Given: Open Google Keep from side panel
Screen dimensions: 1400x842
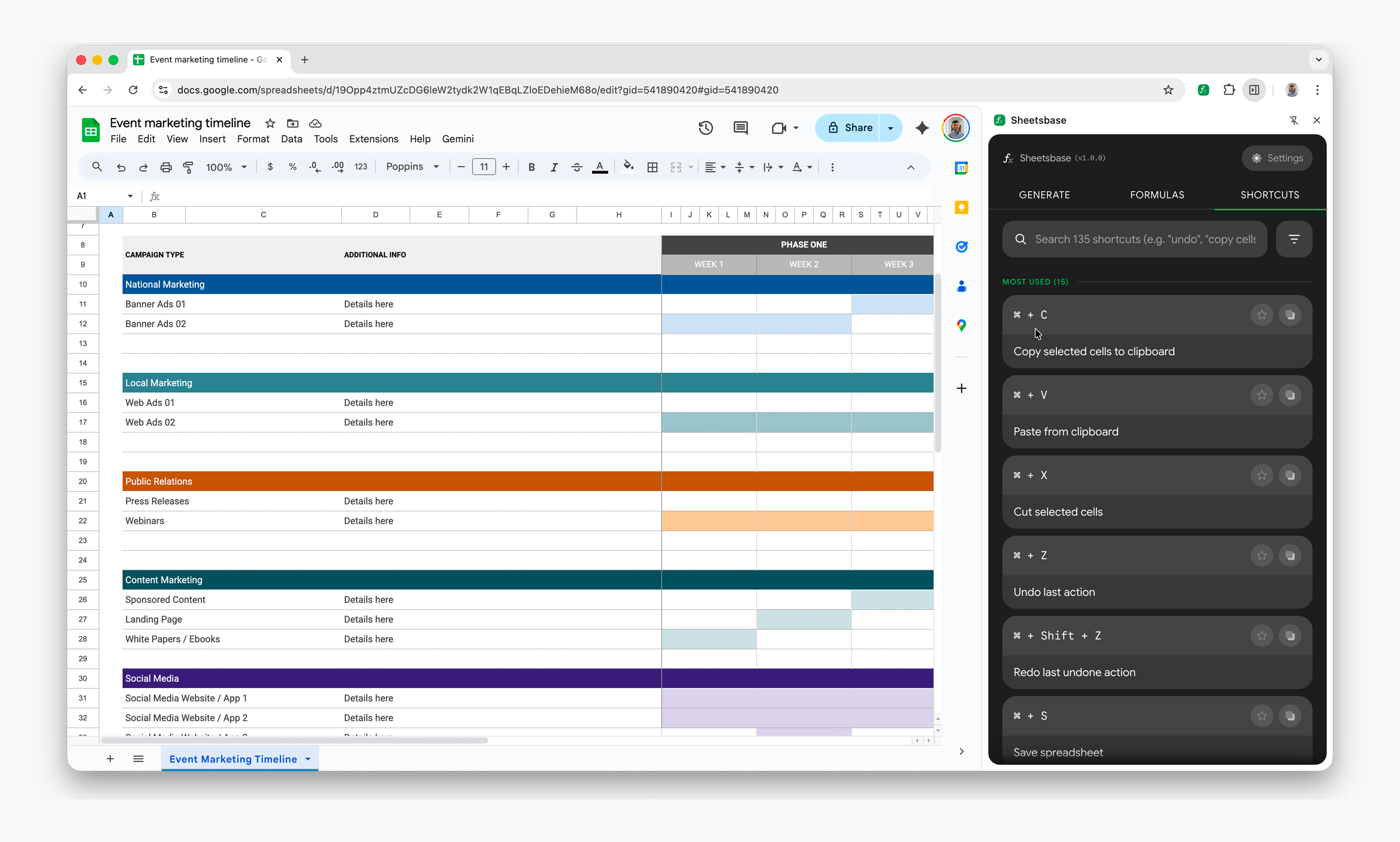Looking at the screenshot, I should click(x=961, y=208).
